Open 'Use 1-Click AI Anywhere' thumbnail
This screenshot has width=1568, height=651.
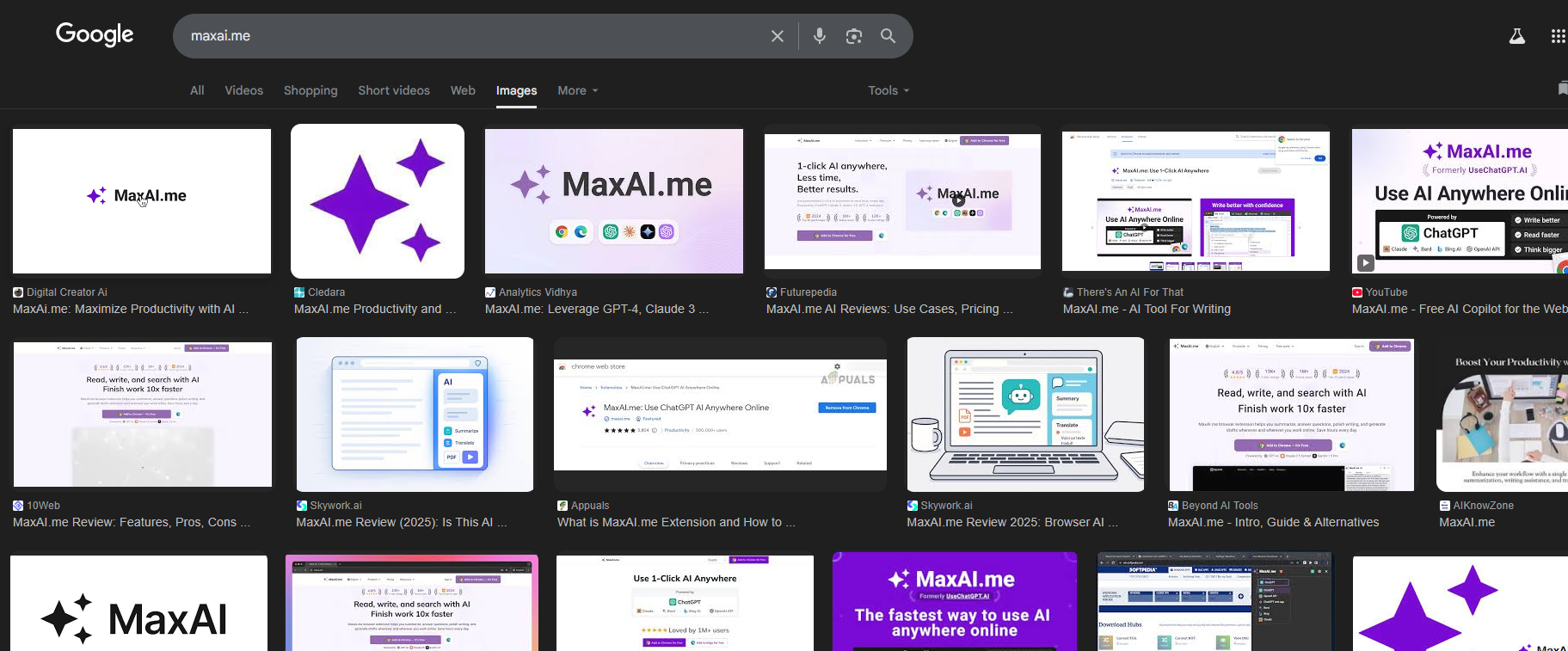(685, 603)
